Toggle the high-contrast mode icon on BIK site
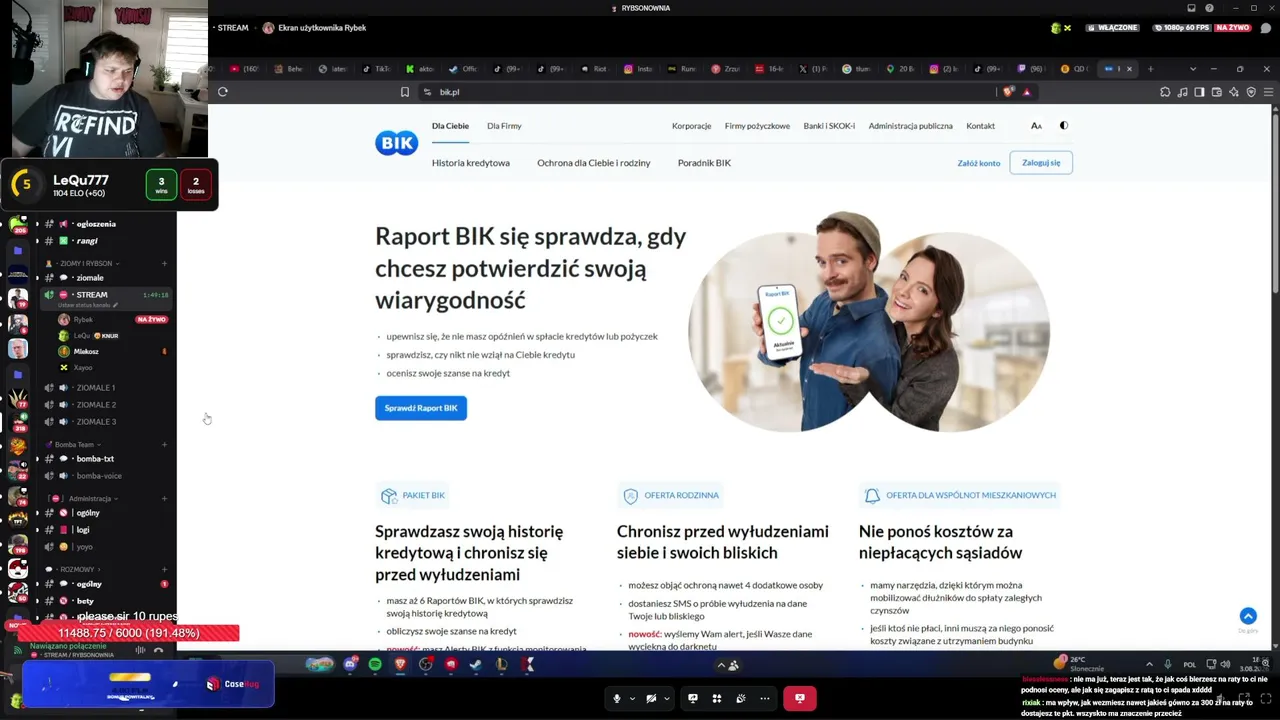The width and height of the screenshot is (1280, 720). tap(1064, 126)
